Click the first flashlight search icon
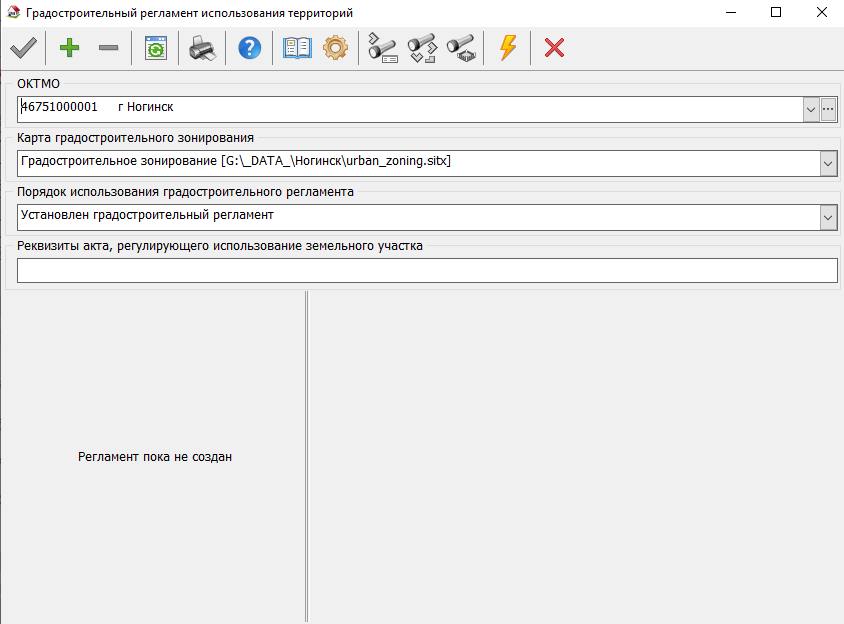The image size is (844, 624). pos(383,48)
